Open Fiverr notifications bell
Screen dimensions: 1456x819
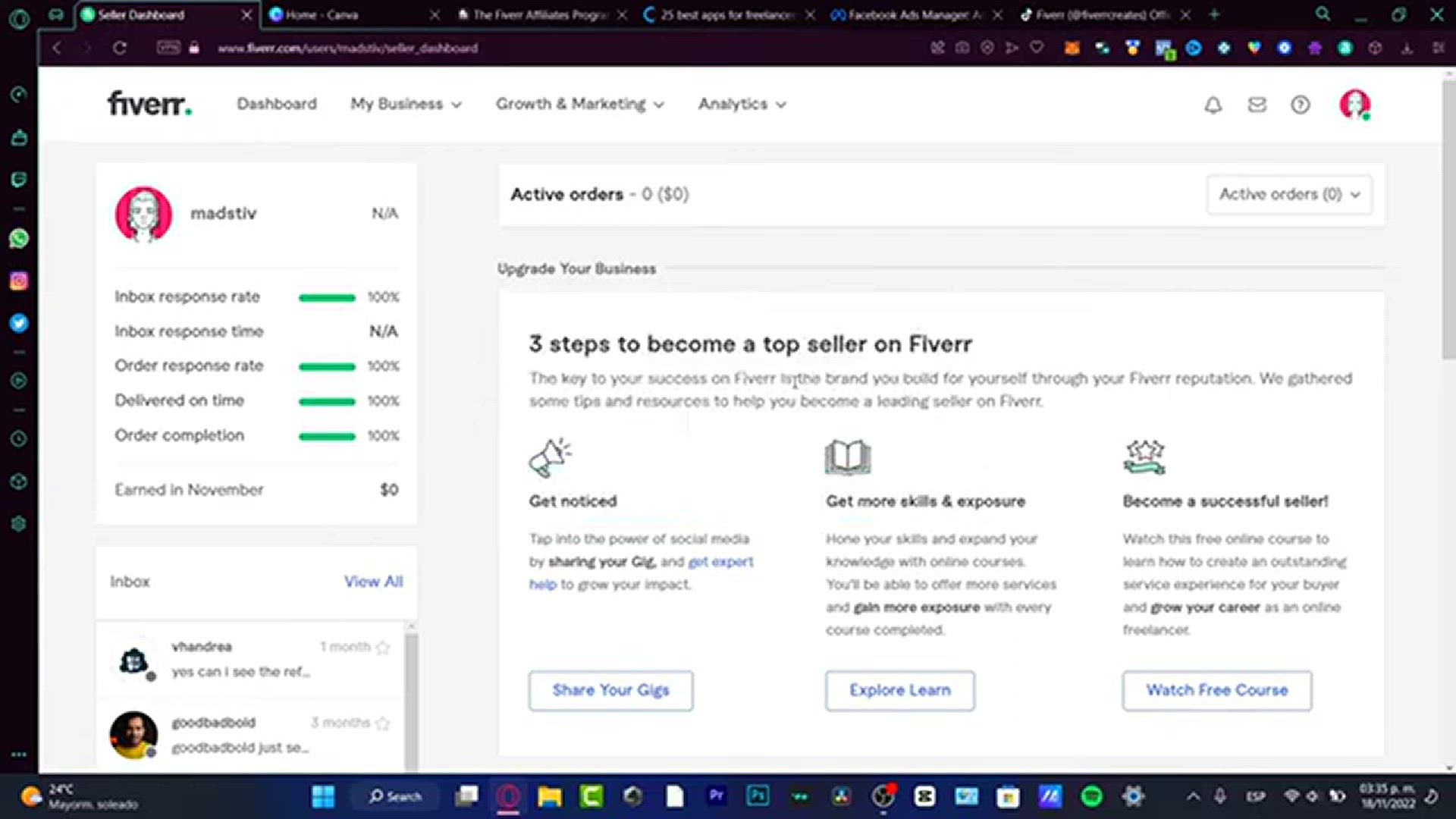pos(1213,105)
